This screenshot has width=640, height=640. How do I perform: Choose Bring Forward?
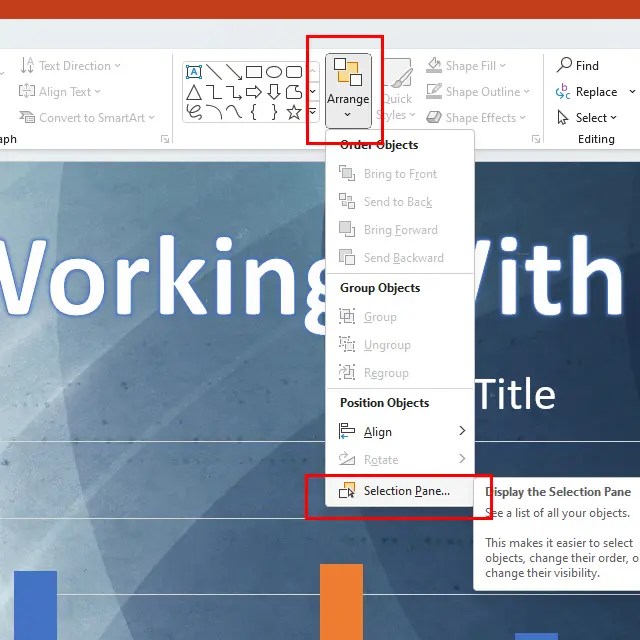coord(400,230)
